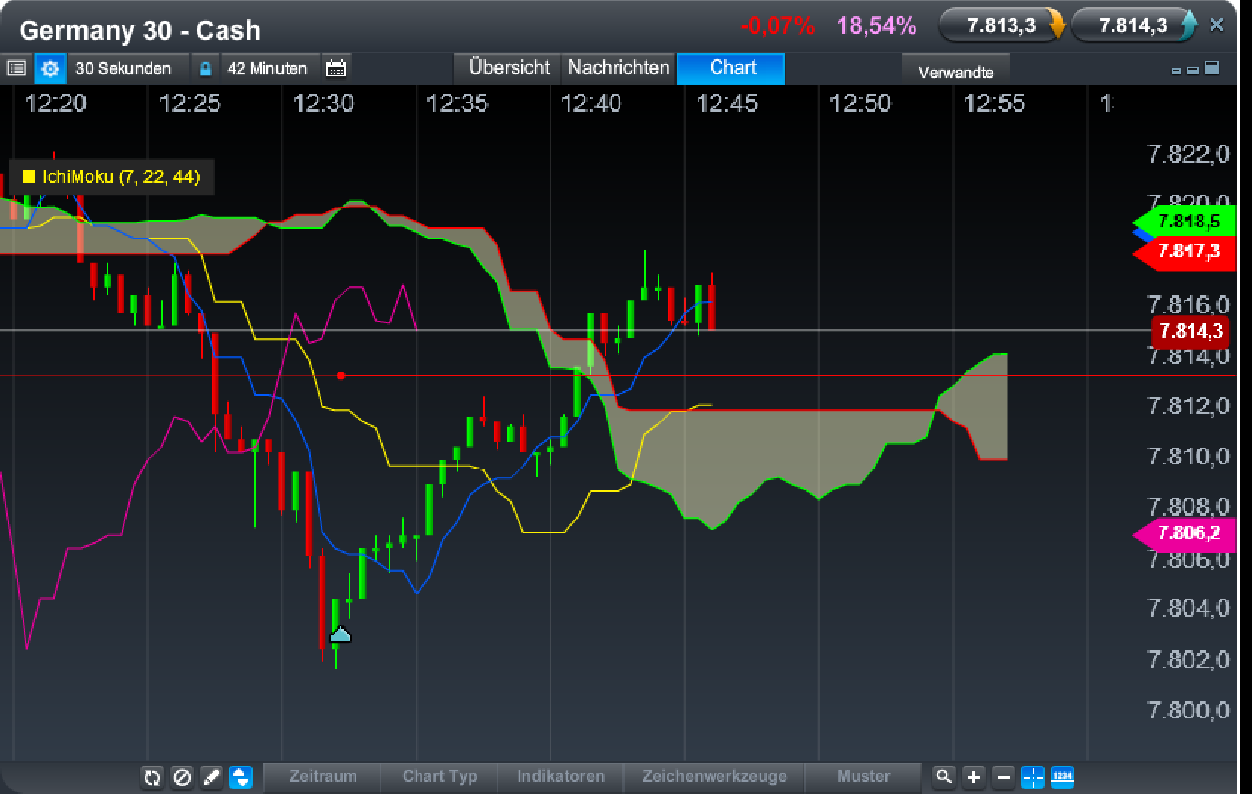The width and height of the screenshot is (1252, 794).
Task: Open the 30 Sekunden interval selector
Action: [123, 68]
